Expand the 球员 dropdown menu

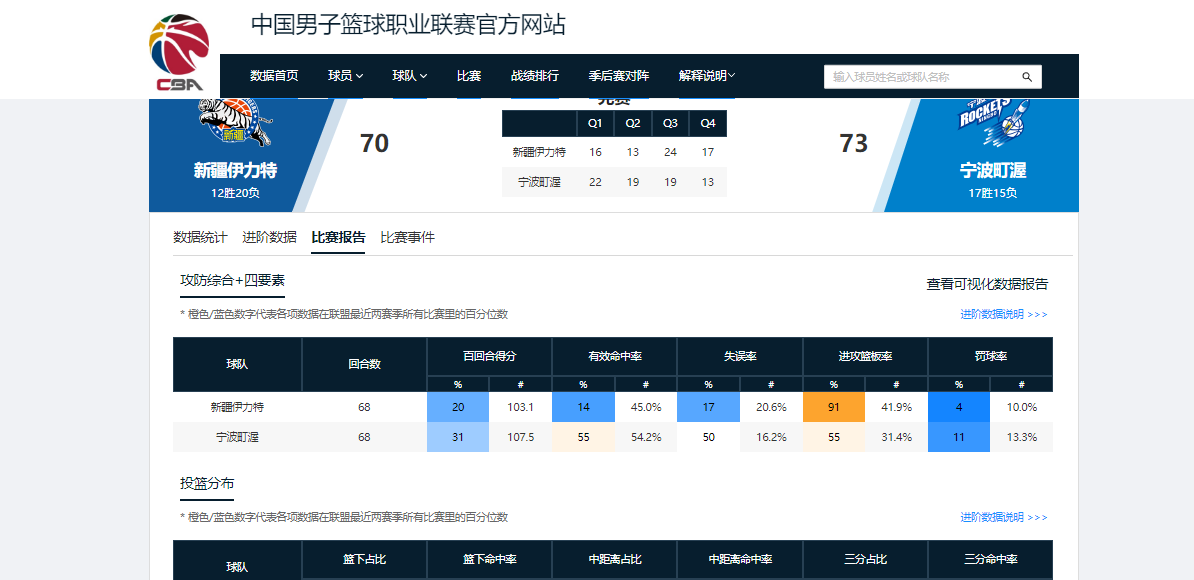tap(345, 76)
